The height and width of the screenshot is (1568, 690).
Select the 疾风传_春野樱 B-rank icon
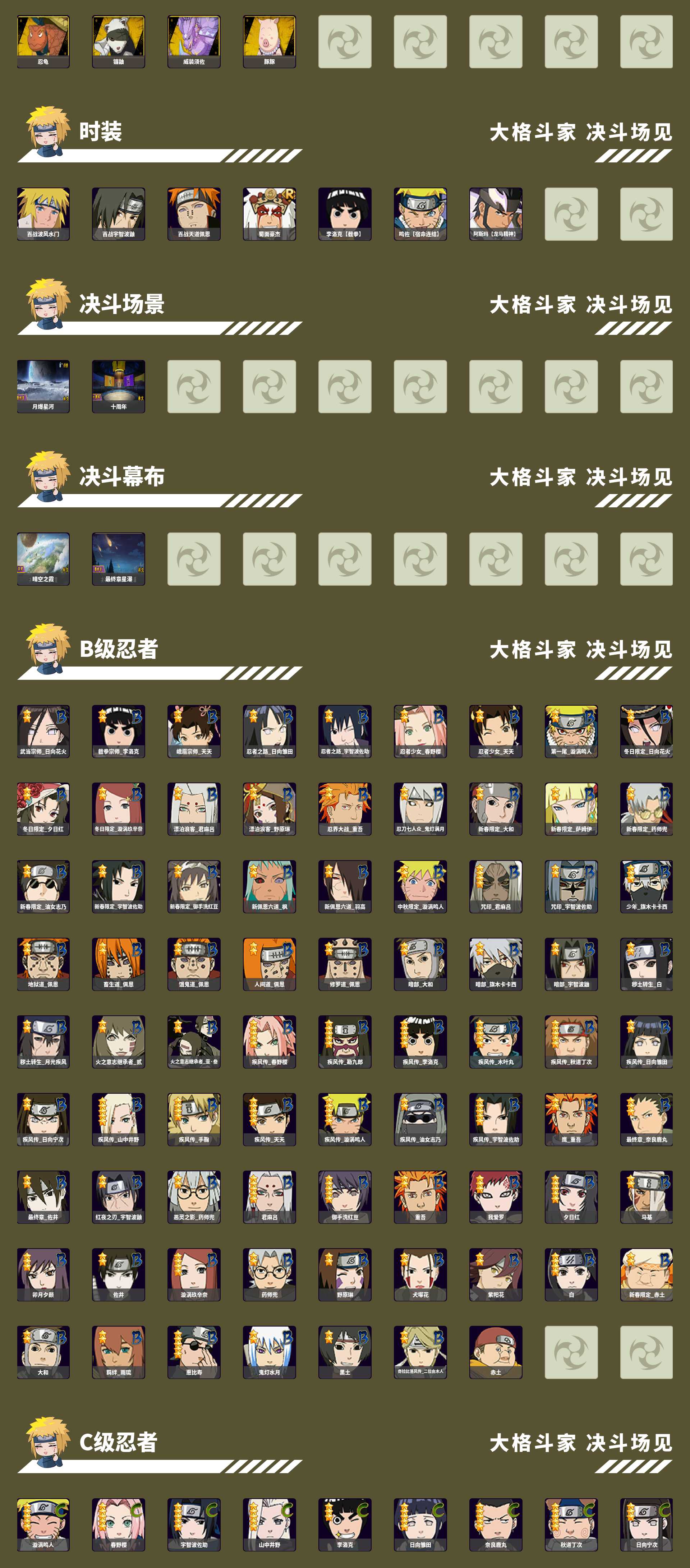(x=269, y=1042)
